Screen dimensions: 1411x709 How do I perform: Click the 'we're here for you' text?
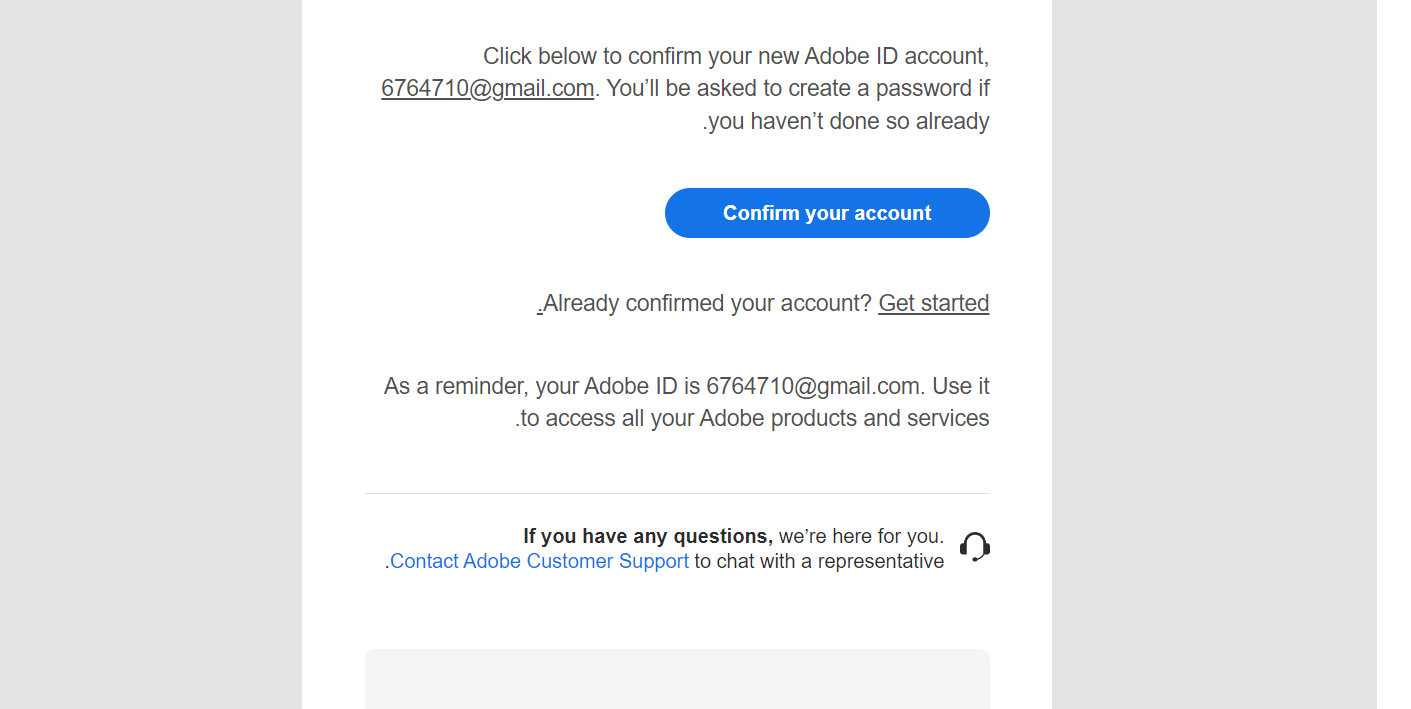[x=861, y=536]
